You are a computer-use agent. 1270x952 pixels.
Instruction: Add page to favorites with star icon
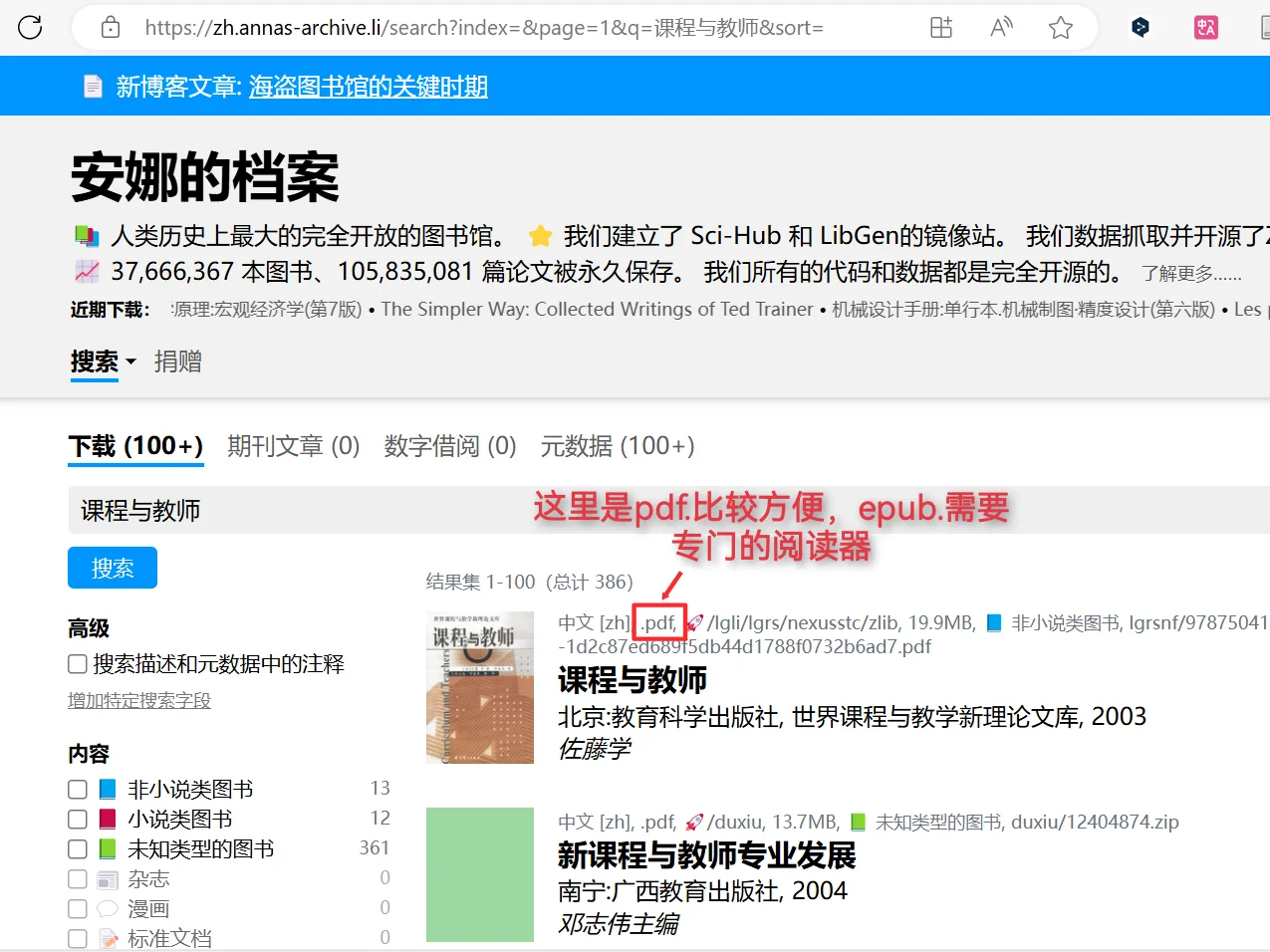(1061, 27)
